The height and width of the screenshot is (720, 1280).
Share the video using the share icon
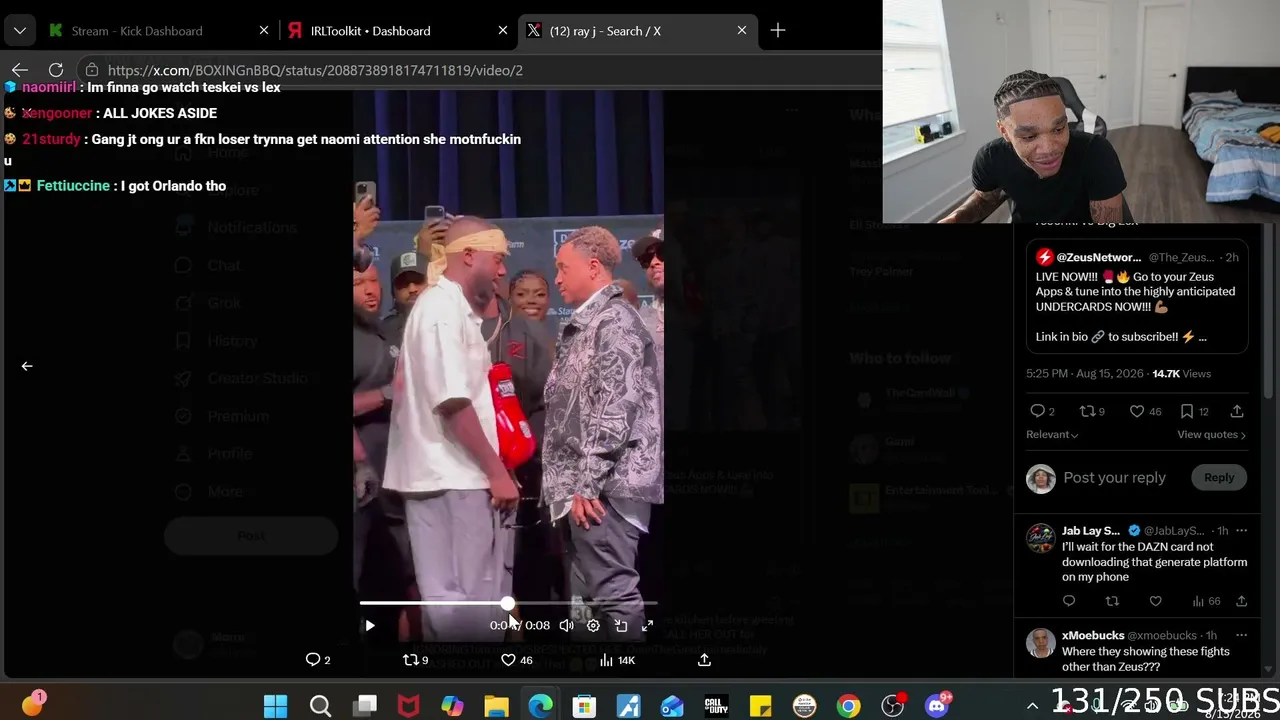click(x=704, y=660)
